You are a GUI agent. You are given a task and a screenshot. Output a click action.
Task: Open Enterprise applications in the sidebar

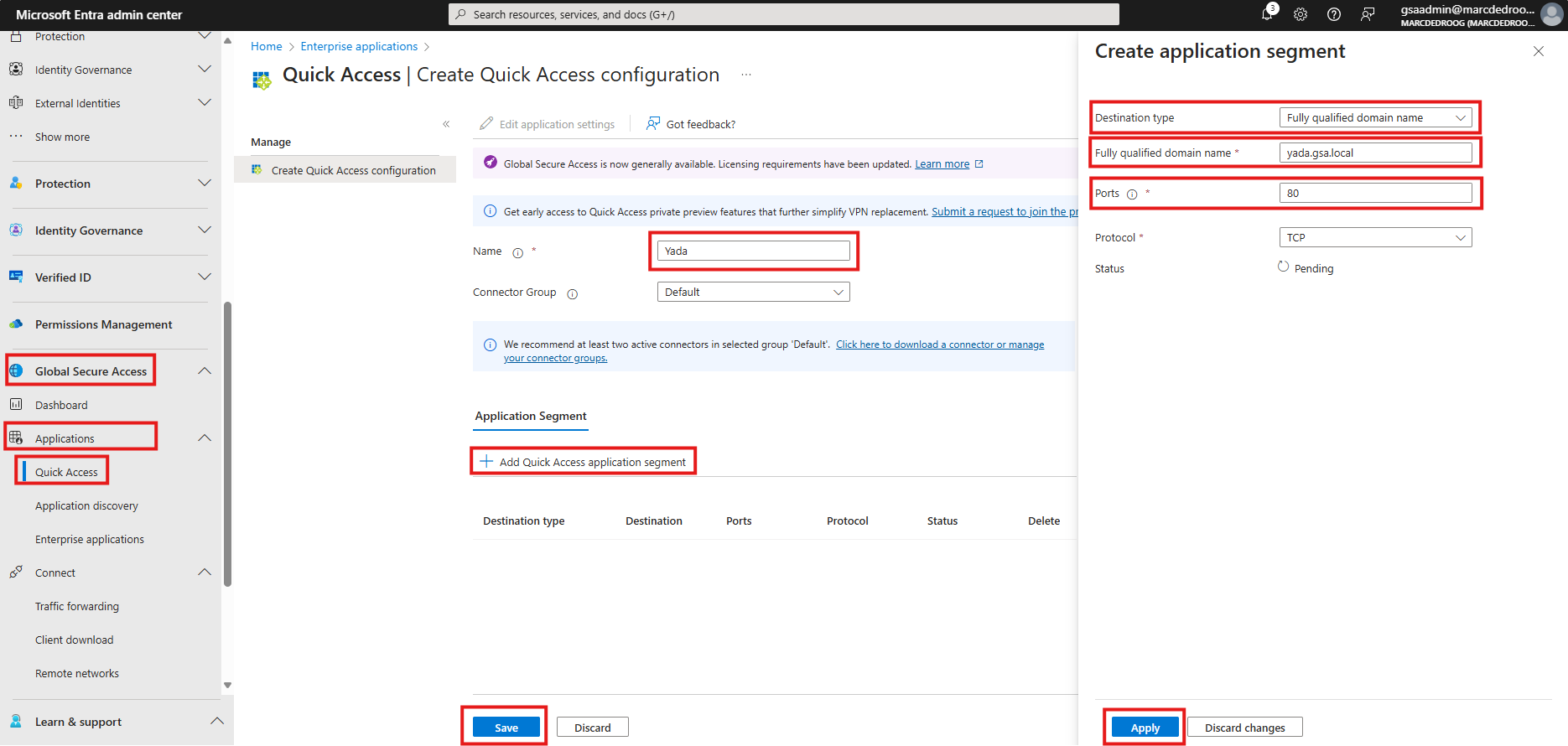[90, 539]
